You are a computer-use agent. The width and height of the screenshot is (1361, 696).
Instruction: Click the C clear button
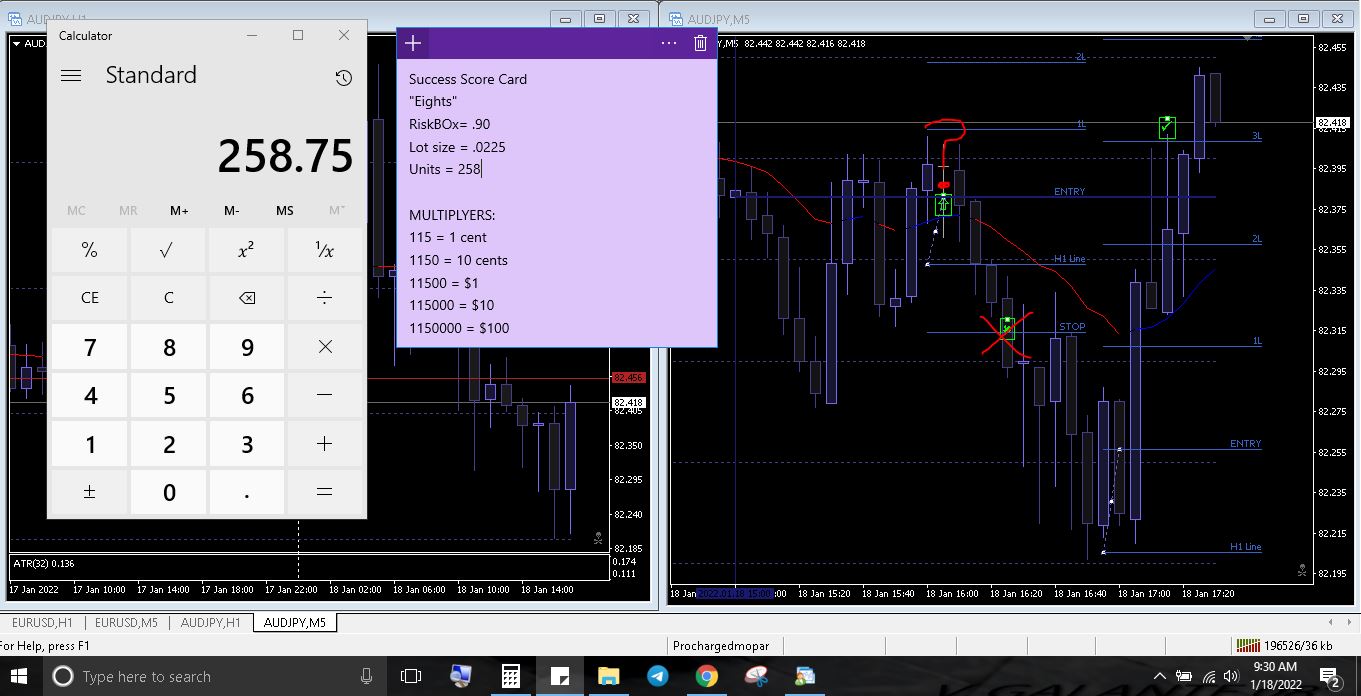pos(167,298)
